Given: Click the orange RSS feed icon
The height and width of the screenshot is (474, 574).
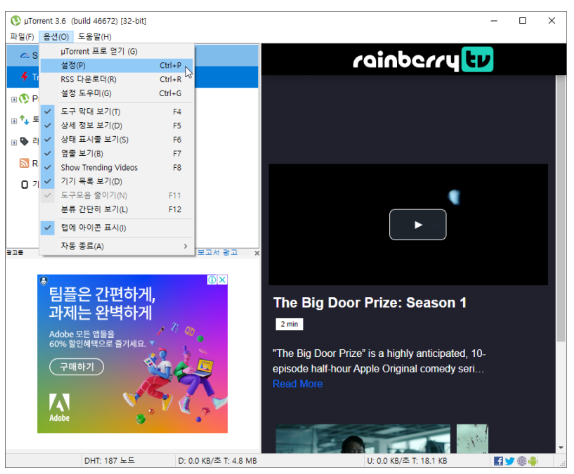Looking at the screenshot, I should click(24, 163).
